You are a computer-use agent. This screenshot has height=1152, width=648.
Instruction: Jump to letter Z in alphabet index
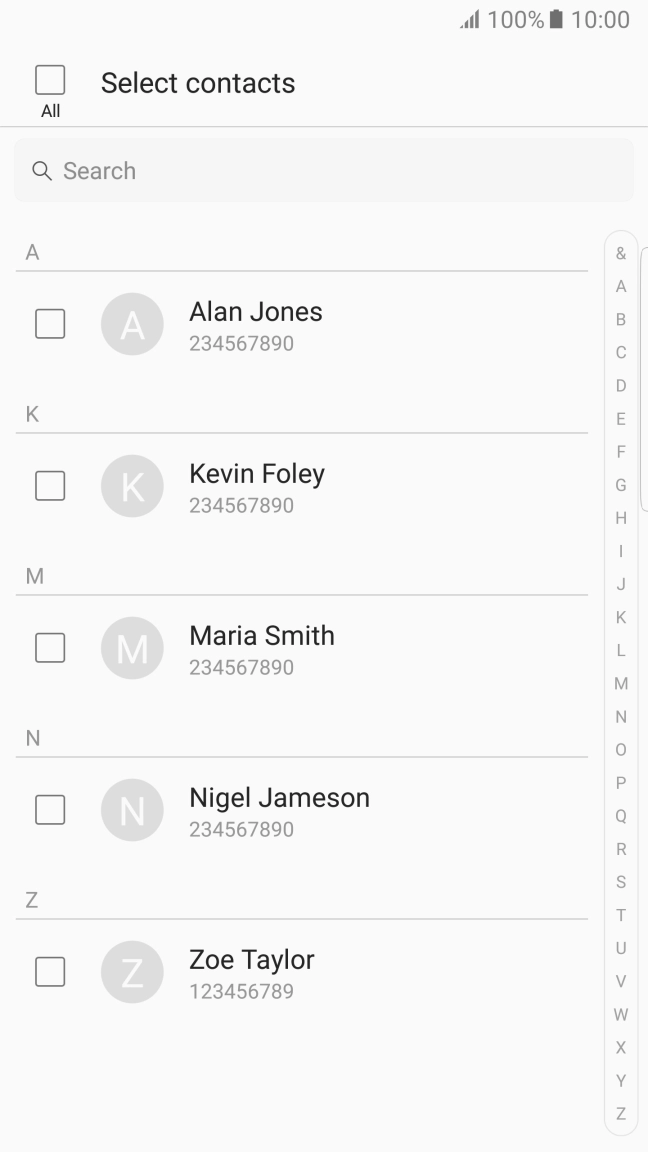coord(621,1114)
